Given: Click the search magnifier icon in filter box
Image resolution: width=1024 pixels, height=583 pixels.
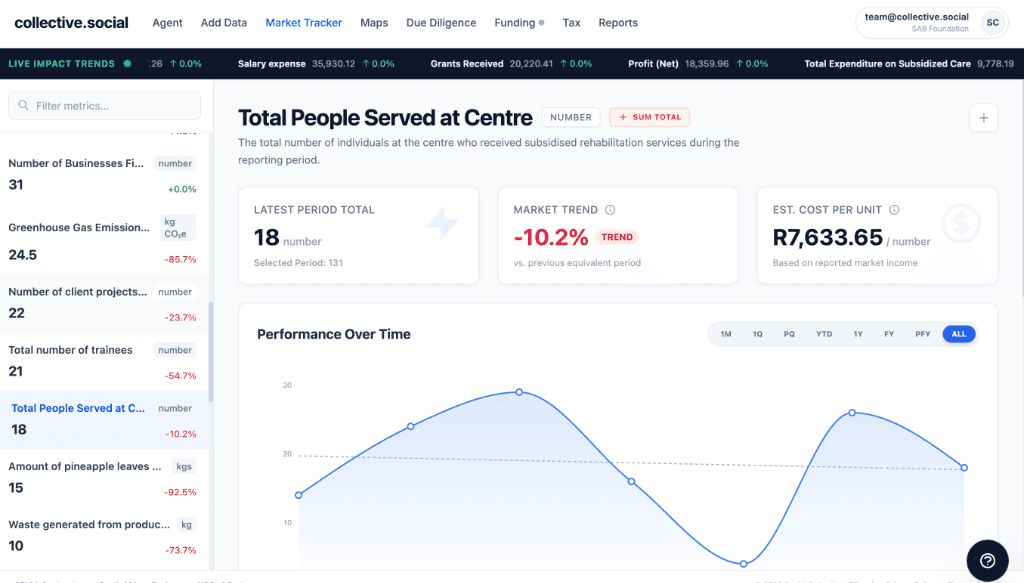Looking at the screenshot, I should [x=24, y=105].
